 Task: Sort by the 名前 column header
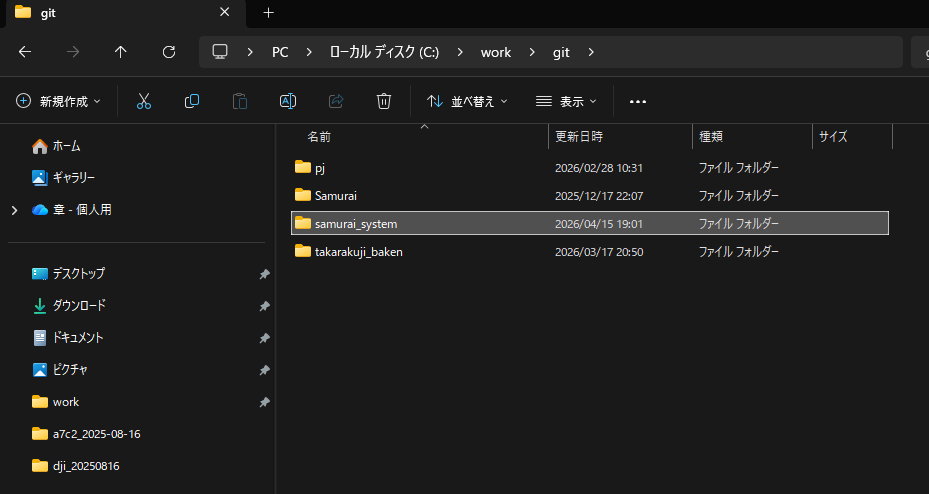click(319, 136)
